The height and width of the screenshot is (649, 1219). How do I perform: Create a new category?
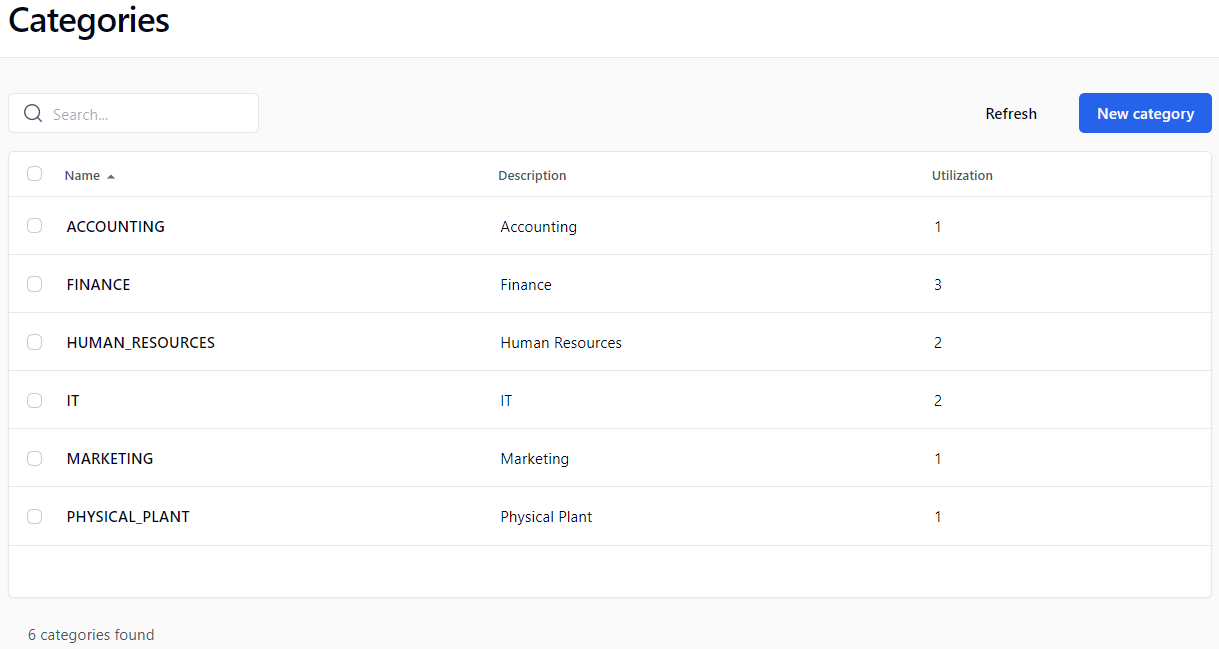point(1145,113)
